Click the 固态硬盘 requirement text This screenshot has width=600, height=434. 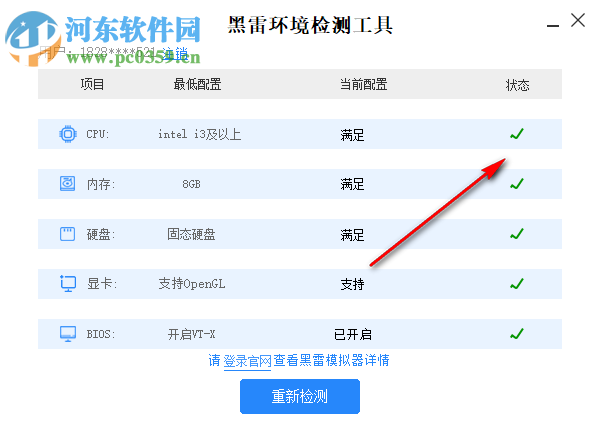[x=191, y=234]
